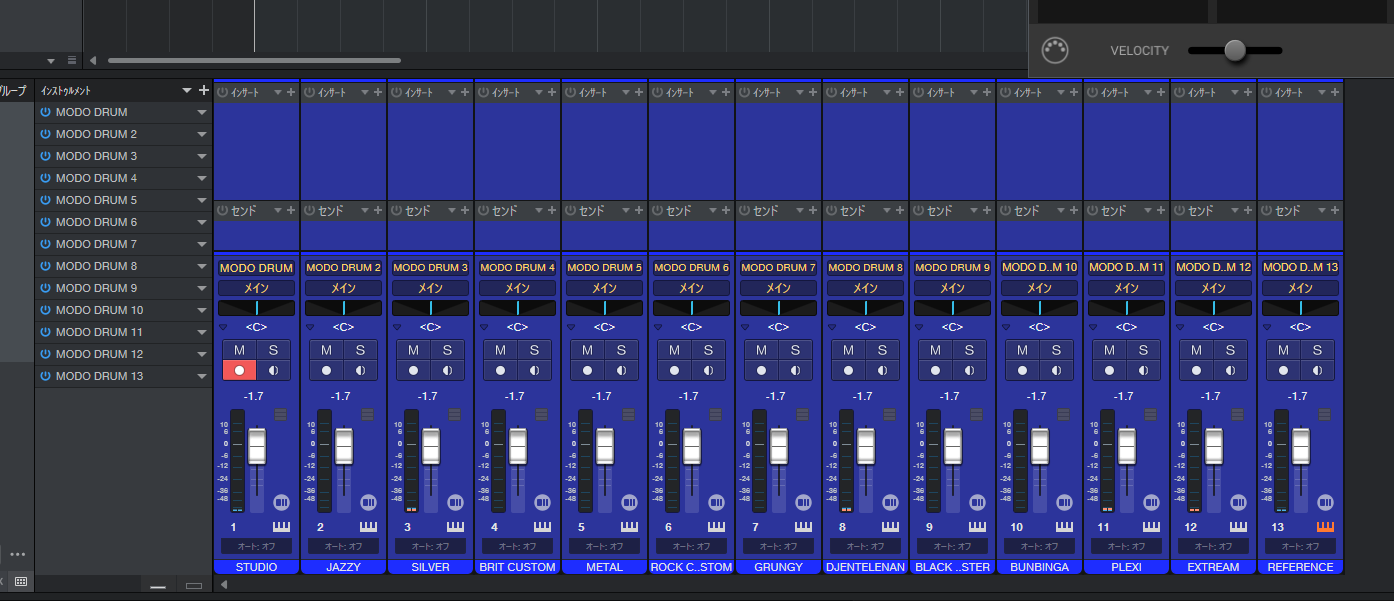
Task: Switch to the グループ tab
Action: pyautogui.click(x=13, y=91)
